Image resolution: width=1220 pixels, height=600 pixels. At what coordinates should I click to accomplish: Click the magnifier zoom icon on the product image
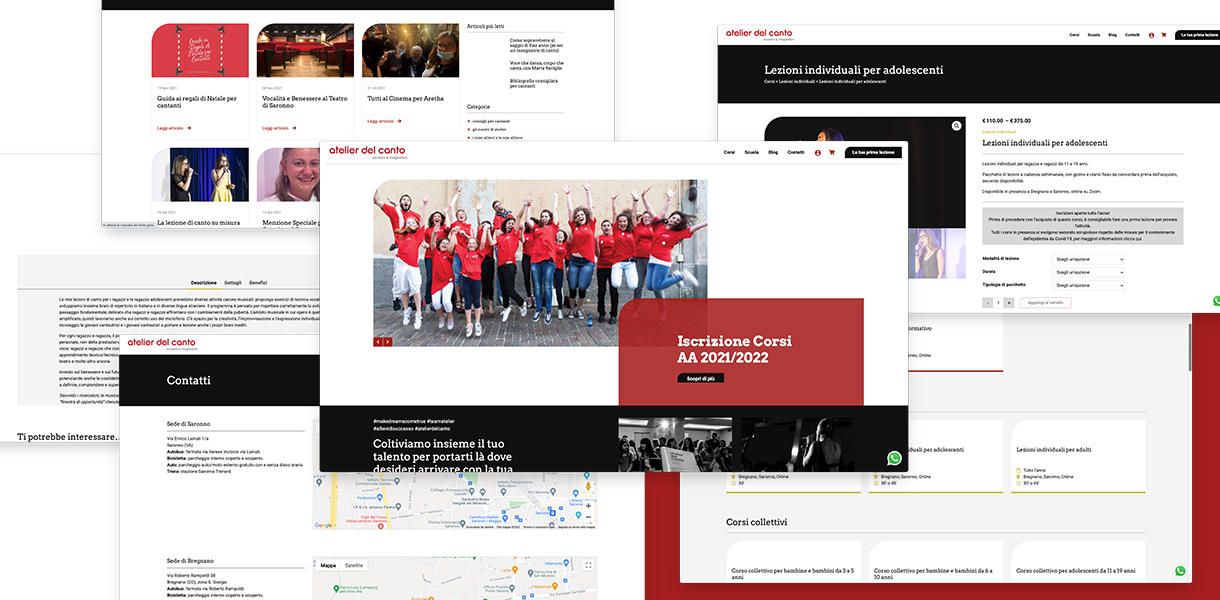(x=956, y=126)
